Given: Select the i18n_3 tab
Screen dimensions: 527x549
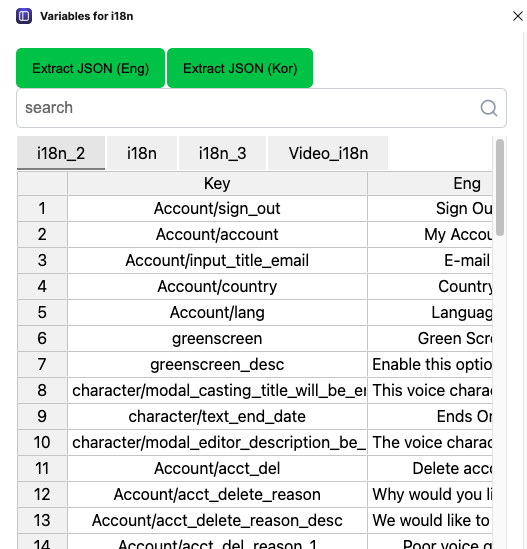Looking at the screenshot, I should coord(222,153).
